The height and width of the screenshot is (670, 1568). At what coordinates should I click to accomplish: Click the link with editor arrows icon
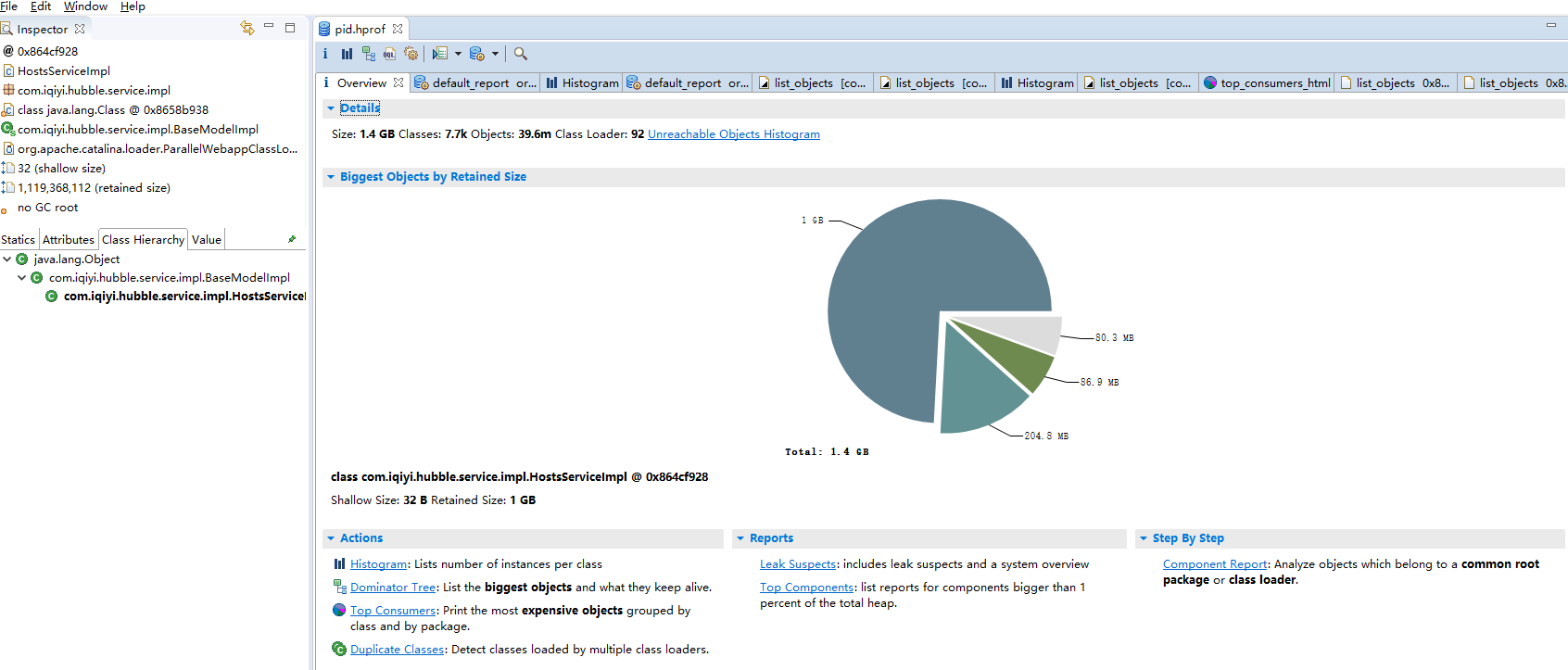pyautogui.click(x=247, y=28)
